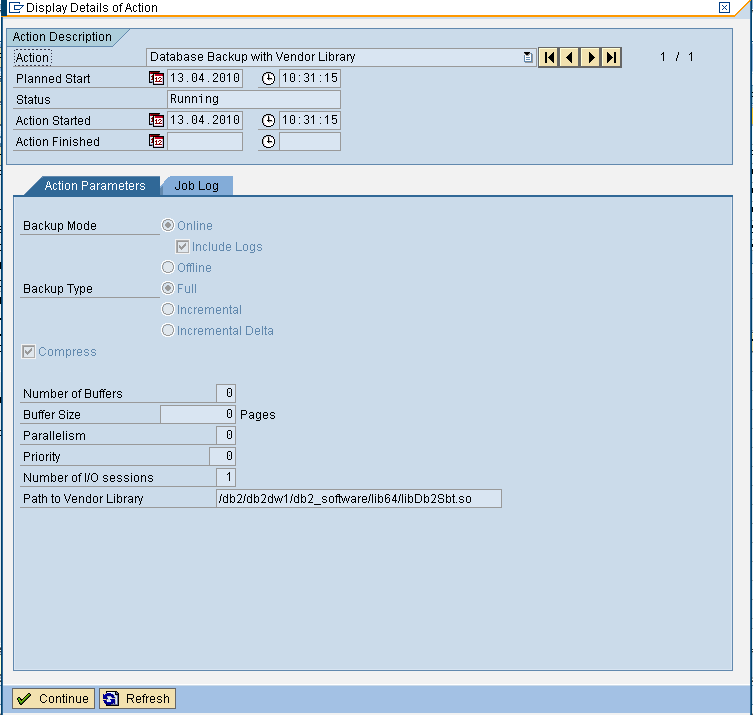The image size is (753, 715).
Task: Jump to first action record
Action: tap(549, 58)
